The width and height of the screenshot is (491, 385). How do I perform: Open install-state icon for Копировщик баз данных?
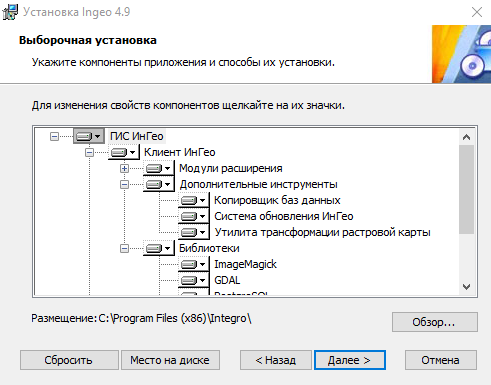(194, 200)
